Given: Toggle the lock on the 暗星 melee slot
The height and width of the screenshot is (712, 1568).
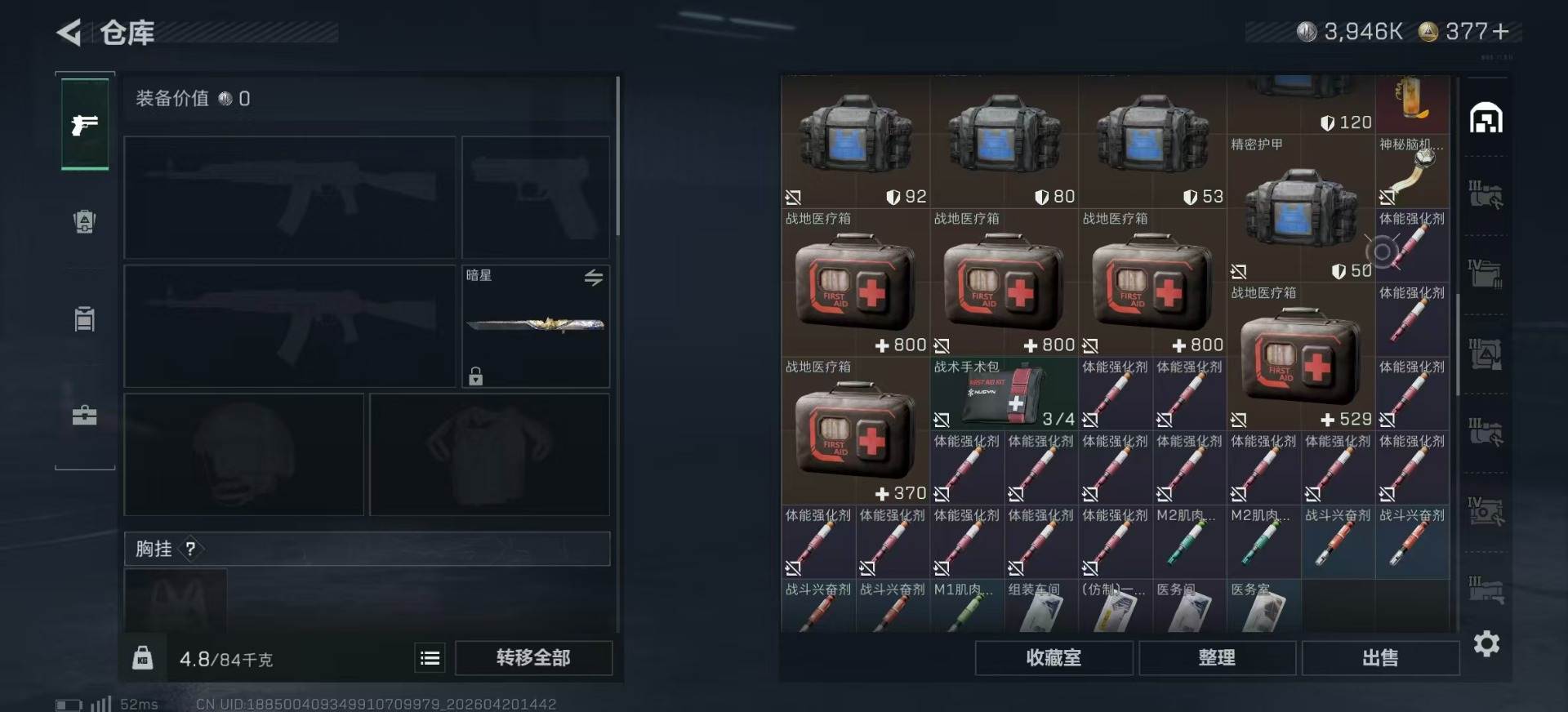Looking at the screenshot, I should (476, 376).
